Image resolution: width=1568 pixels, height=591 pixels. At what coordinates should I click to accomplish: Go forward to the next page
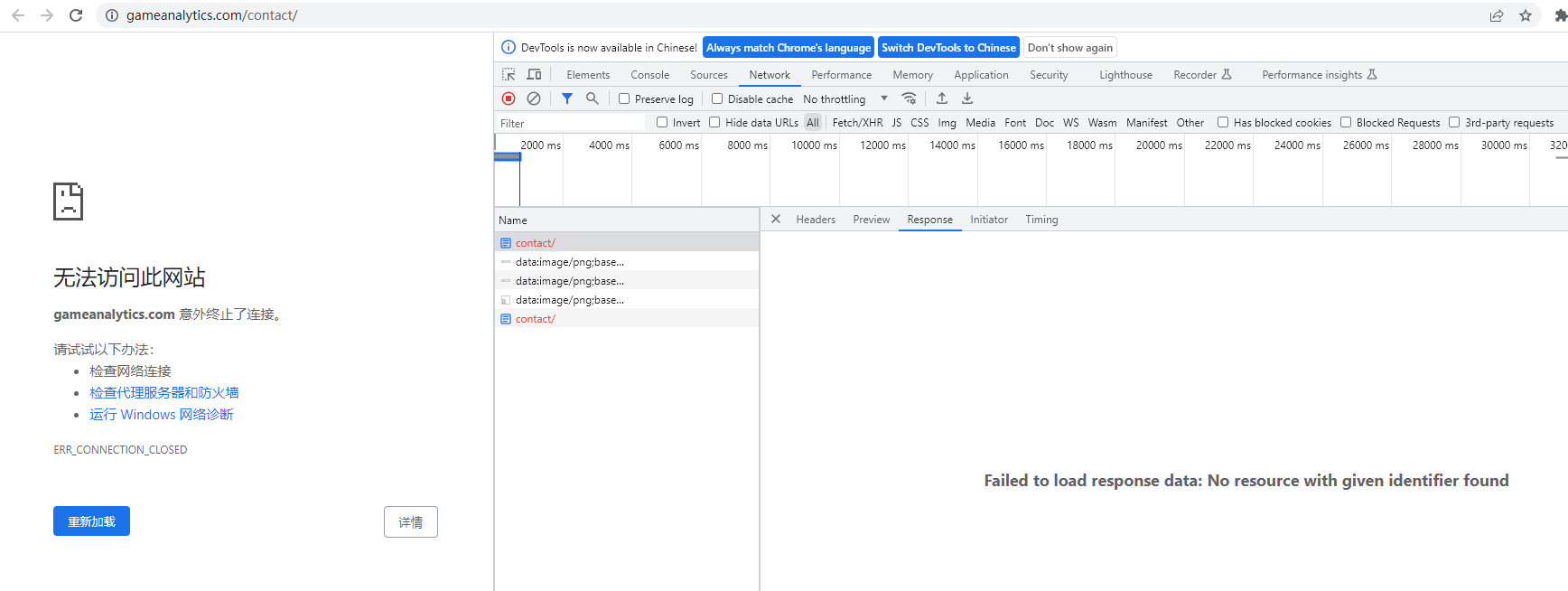pos(47,15)
